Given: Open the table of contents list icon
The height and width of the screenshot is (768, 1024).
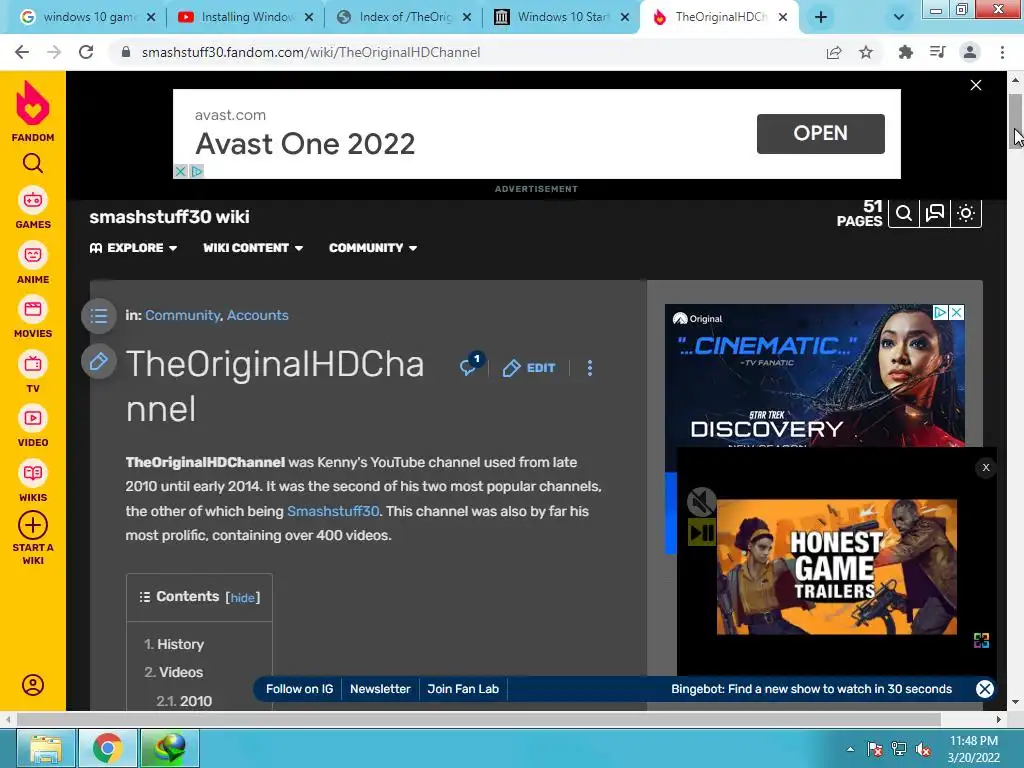Looking at the screenshot, I should pos(99,316).
